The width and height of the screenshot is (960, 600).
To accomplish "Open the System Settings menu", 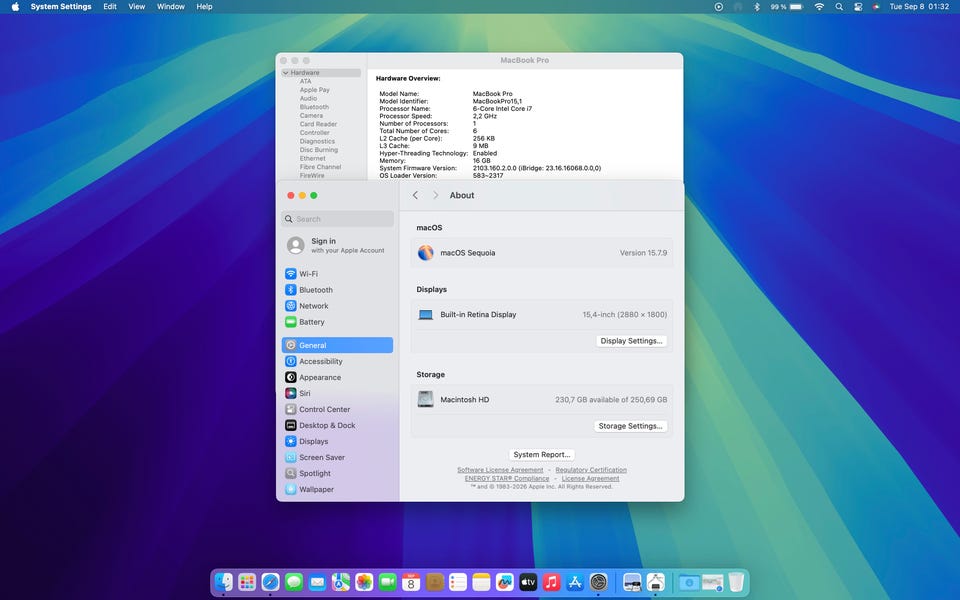I will coord(61,7).
